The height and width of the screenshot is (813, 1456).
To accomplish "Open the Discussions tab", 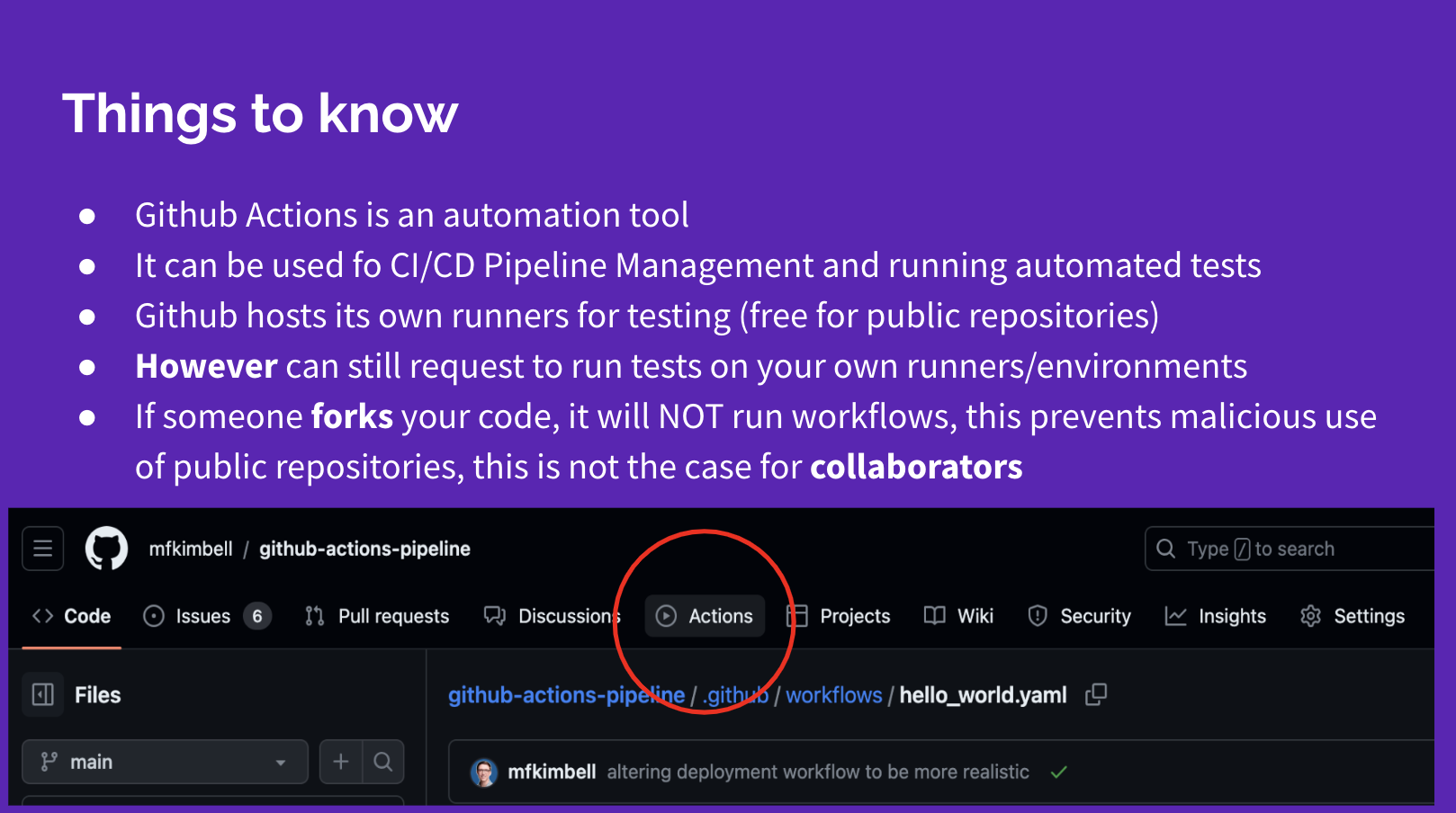I will pyautogui.click(x=552, y=616).
